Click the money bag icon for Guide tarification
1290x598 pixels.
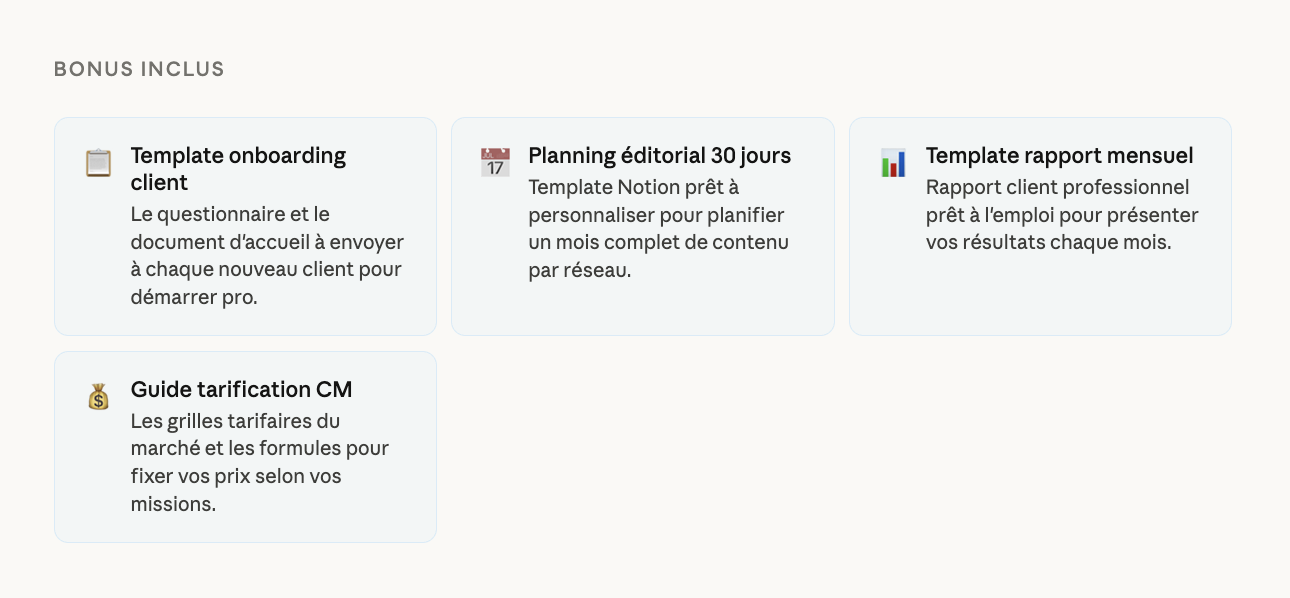98,397
